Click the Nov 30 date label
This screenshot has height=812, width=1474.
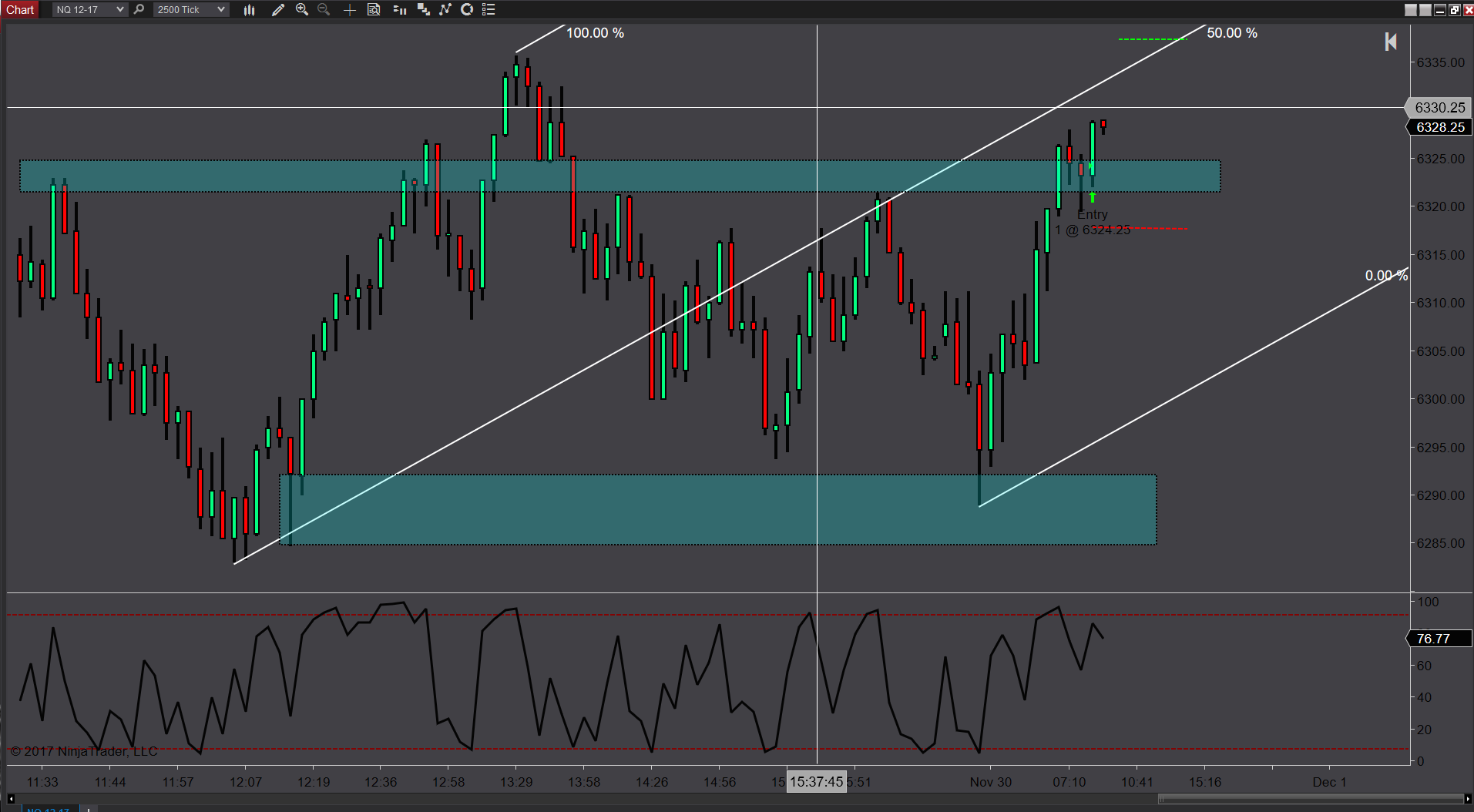click(991, 782)
